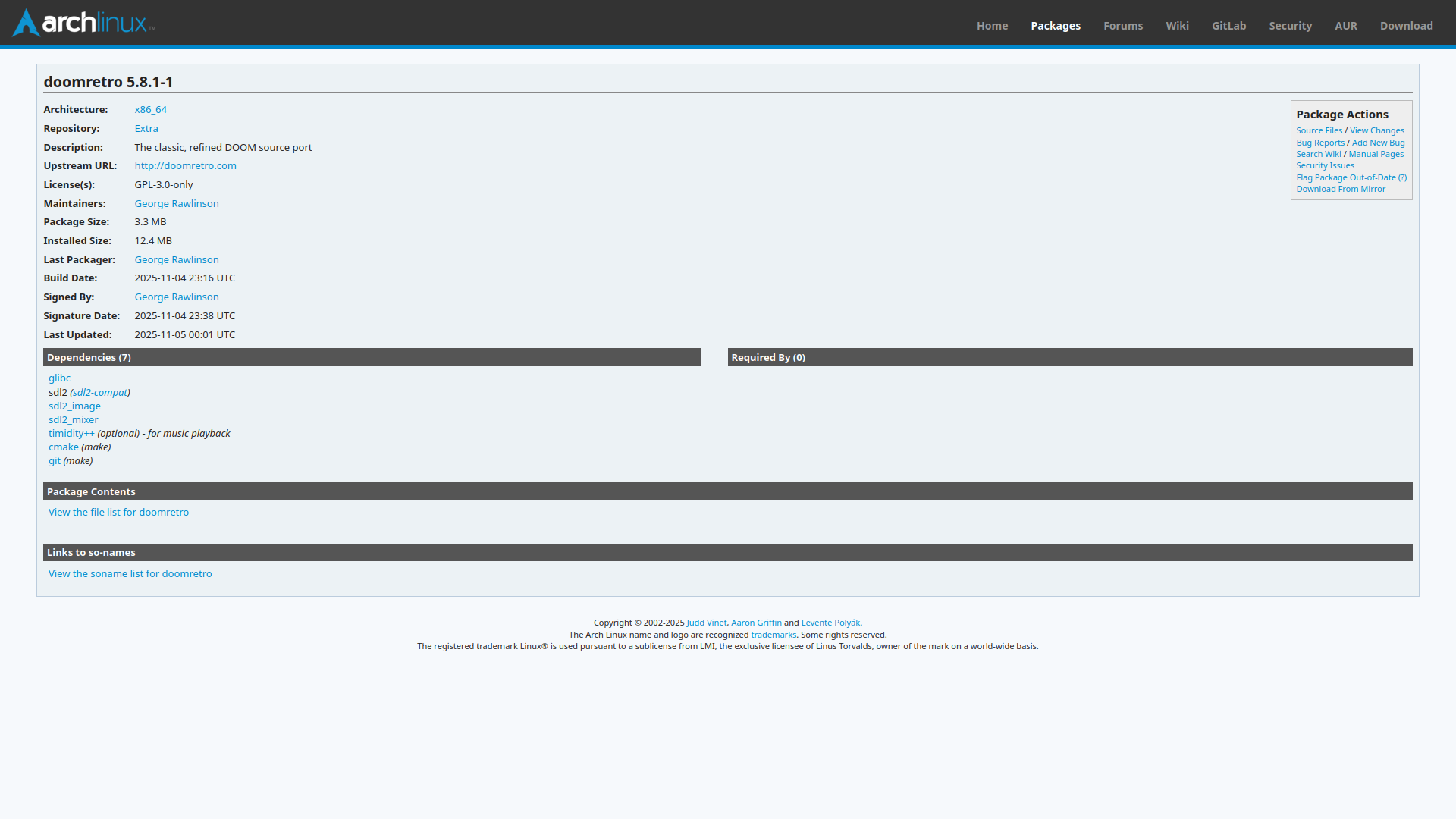Click Flag Package Out-of-Date

[x=1345, y=178]
